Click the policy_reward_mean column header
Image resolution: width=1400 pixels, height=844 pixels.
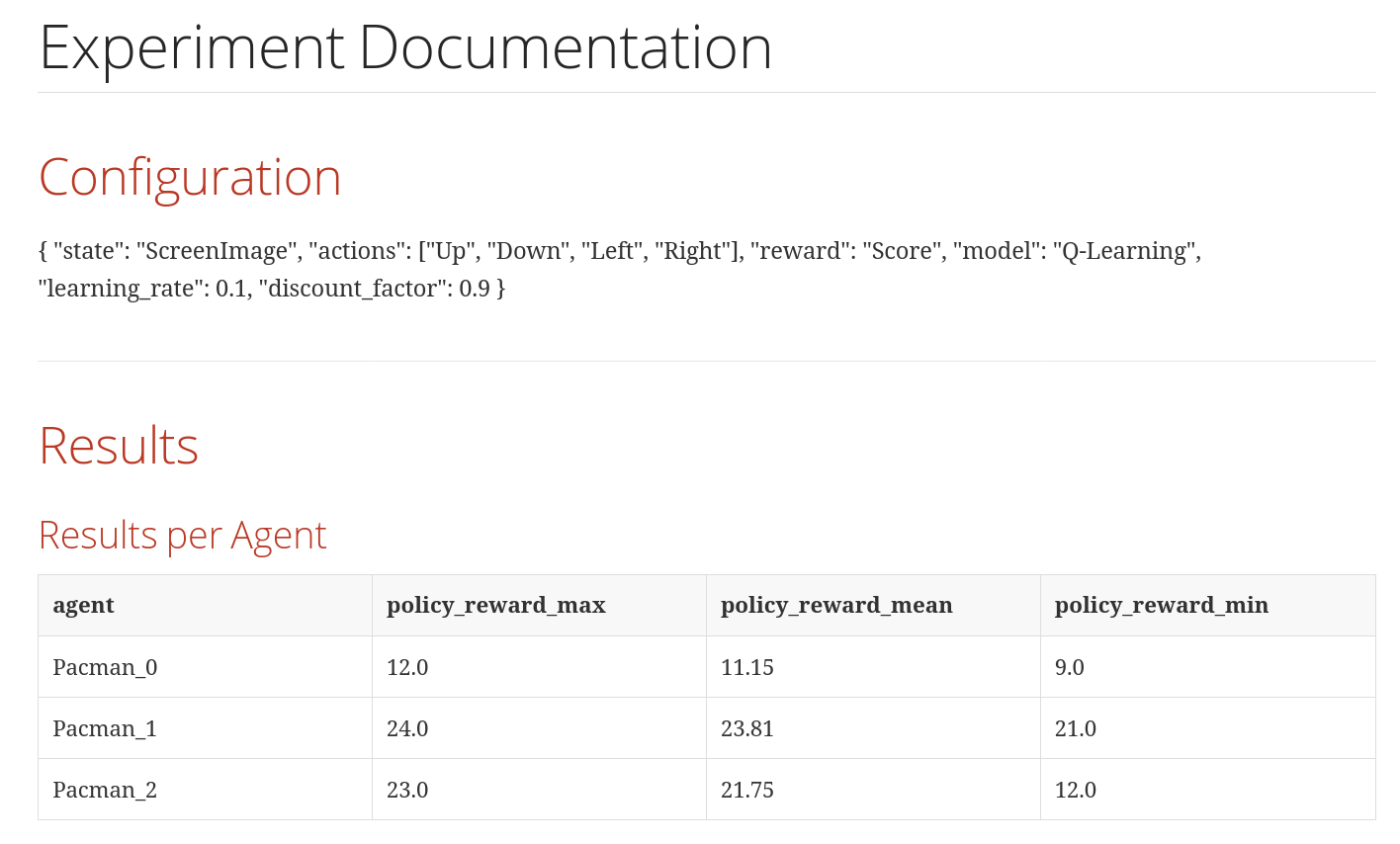(x=836, y=605)
